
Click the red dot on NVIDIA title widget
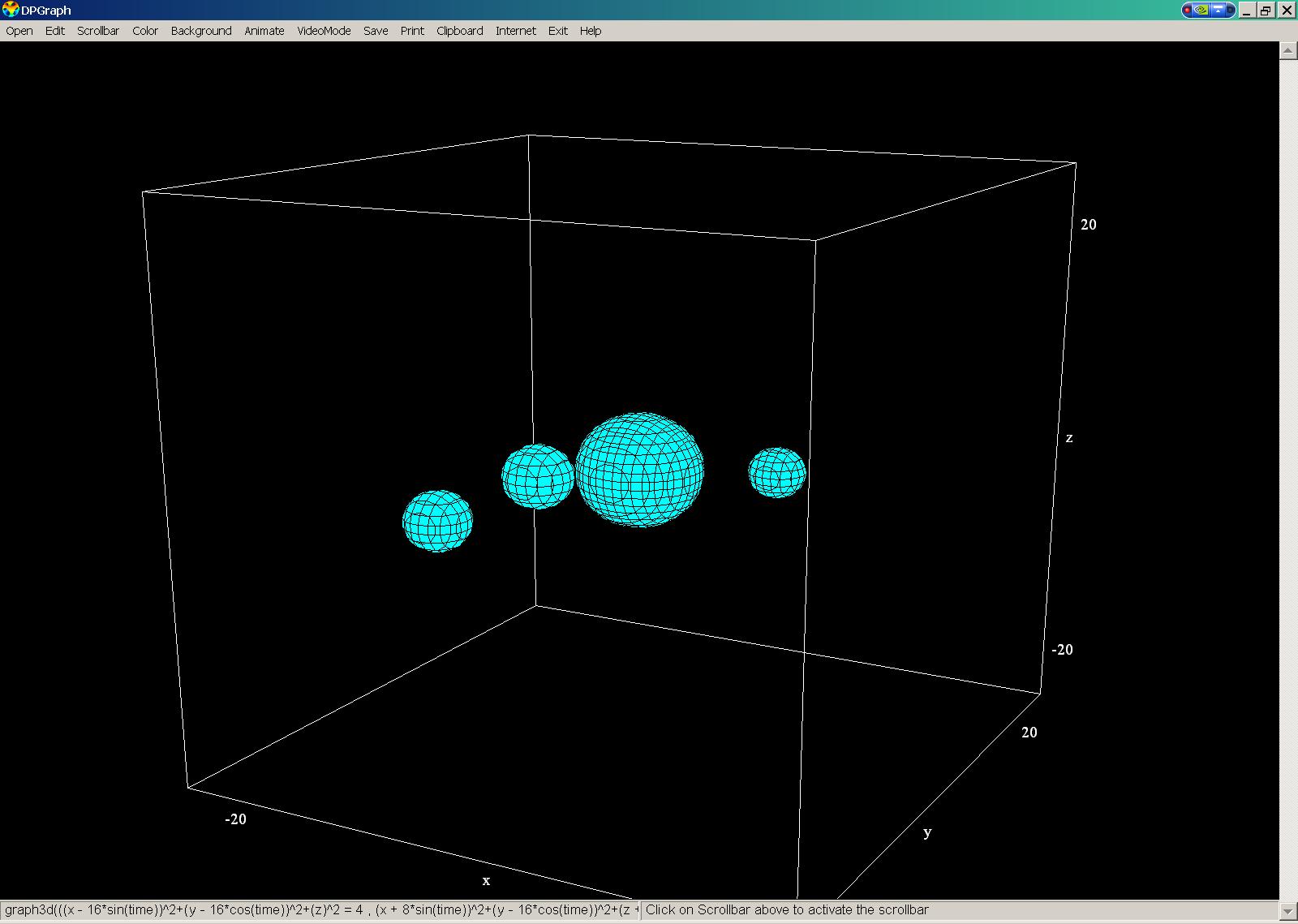tap(1188, 11)
